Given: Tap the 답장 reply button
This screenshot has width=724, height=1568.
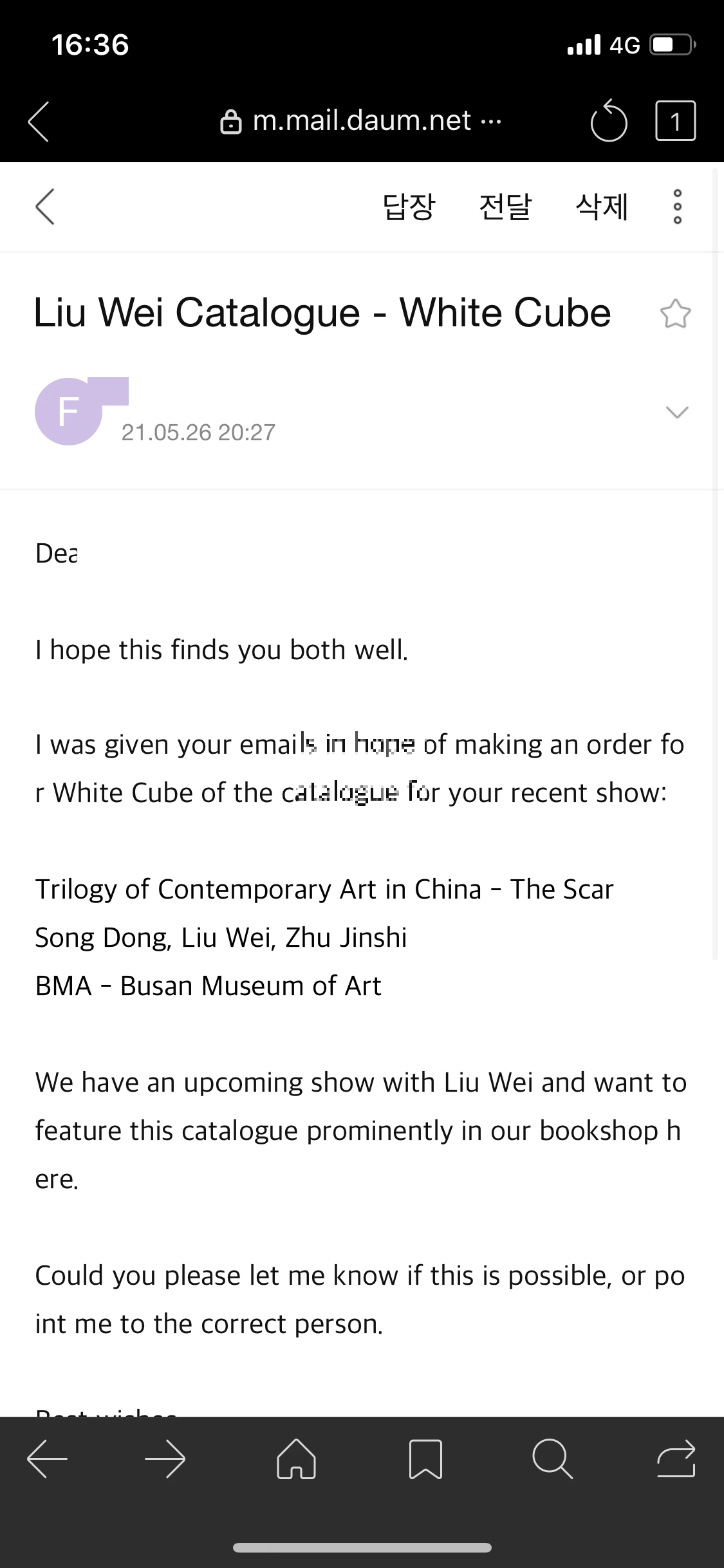Looking at the screenshot, I should click(x=409, y=207).
